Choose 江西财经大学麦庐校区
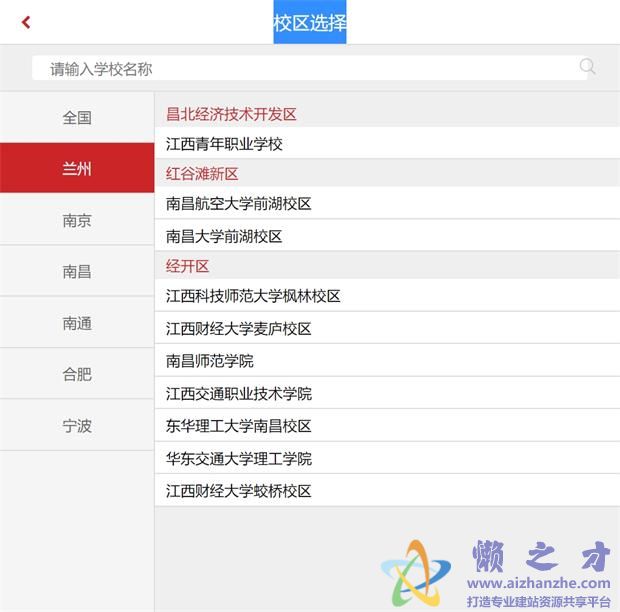This screenshot has width=620, height=612. pos(239,329)
